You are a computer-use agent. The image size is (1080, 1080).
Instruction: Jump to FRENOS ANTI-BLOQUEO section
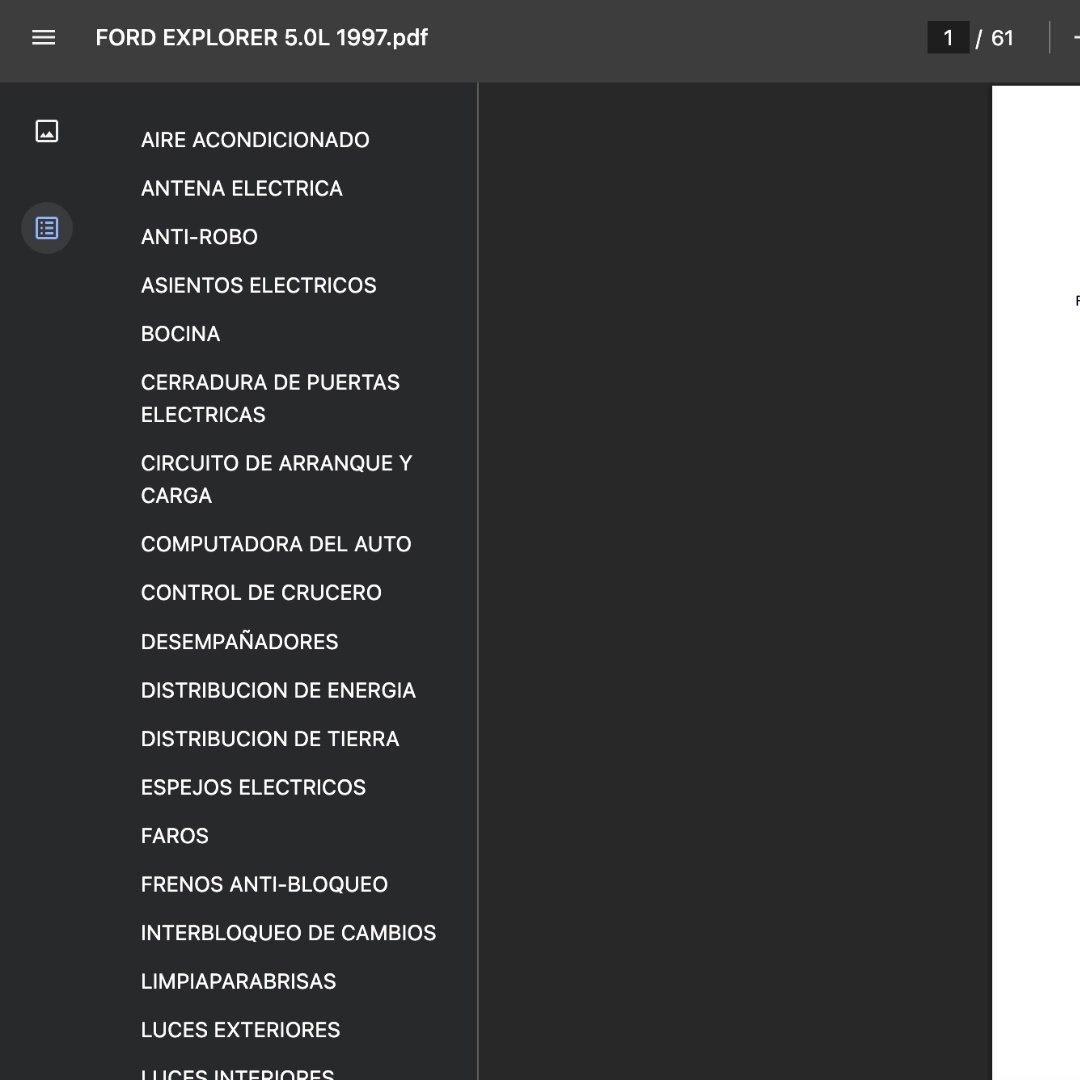click(x=264, y=884)
